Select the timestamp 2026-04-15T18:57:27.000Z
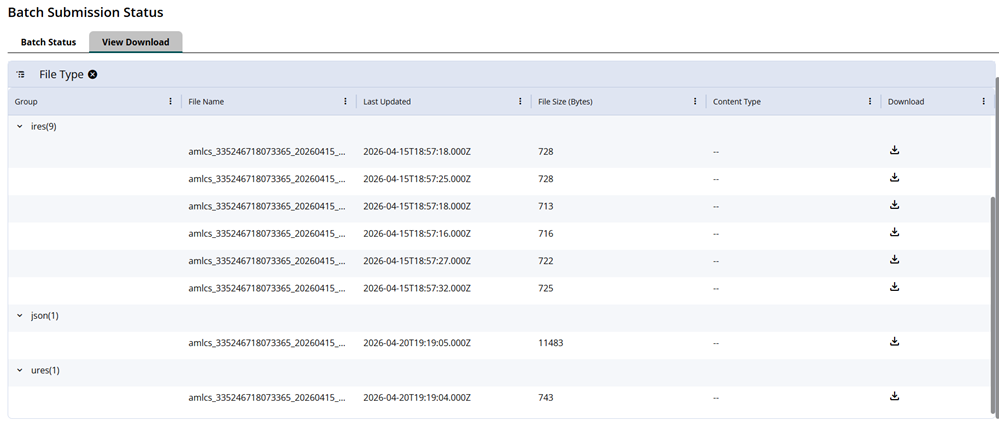The image size is (1000, 427). click(417, 261)
